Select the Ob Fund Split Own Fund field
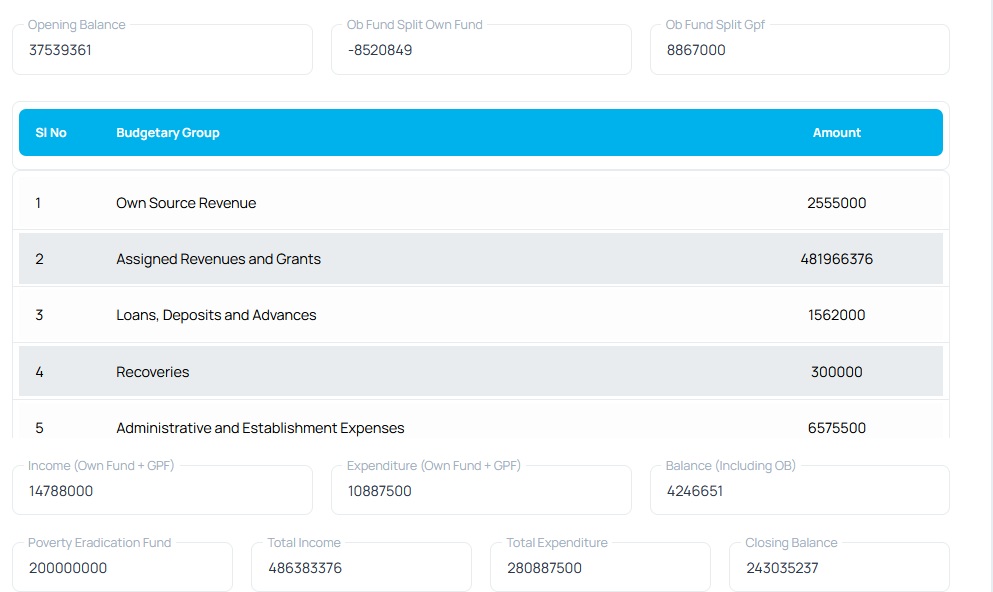The height and width of the screenshot is (592, 993). coord(481,49)
